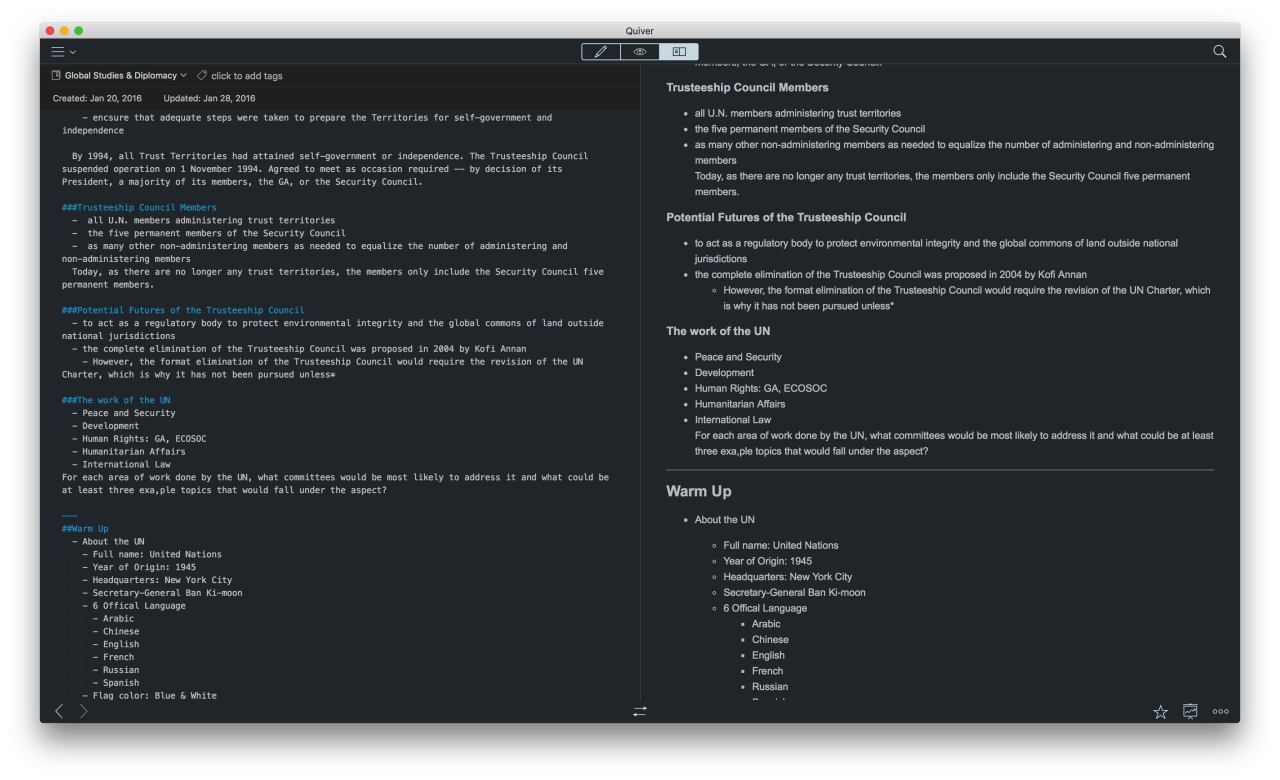Click Potential Futures heading in preview pane
The height and width of the screenshot is (780, 1280).
[786, 217]
